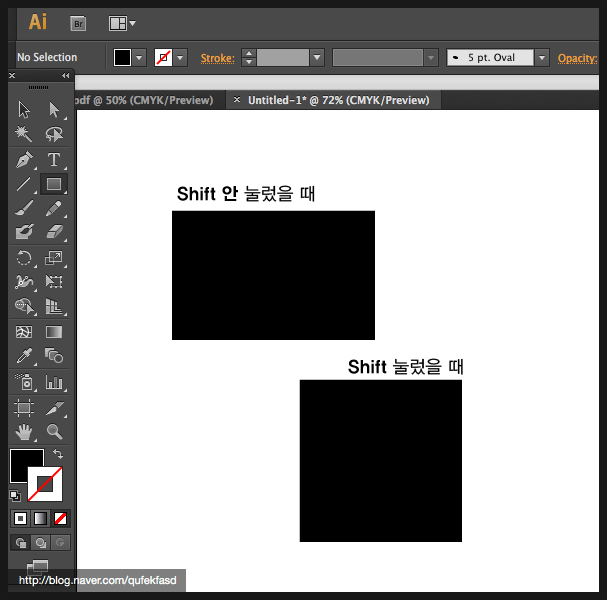Open stroke color dropdown in control bar
Screen dimensions: 607x600
point(180,58)
